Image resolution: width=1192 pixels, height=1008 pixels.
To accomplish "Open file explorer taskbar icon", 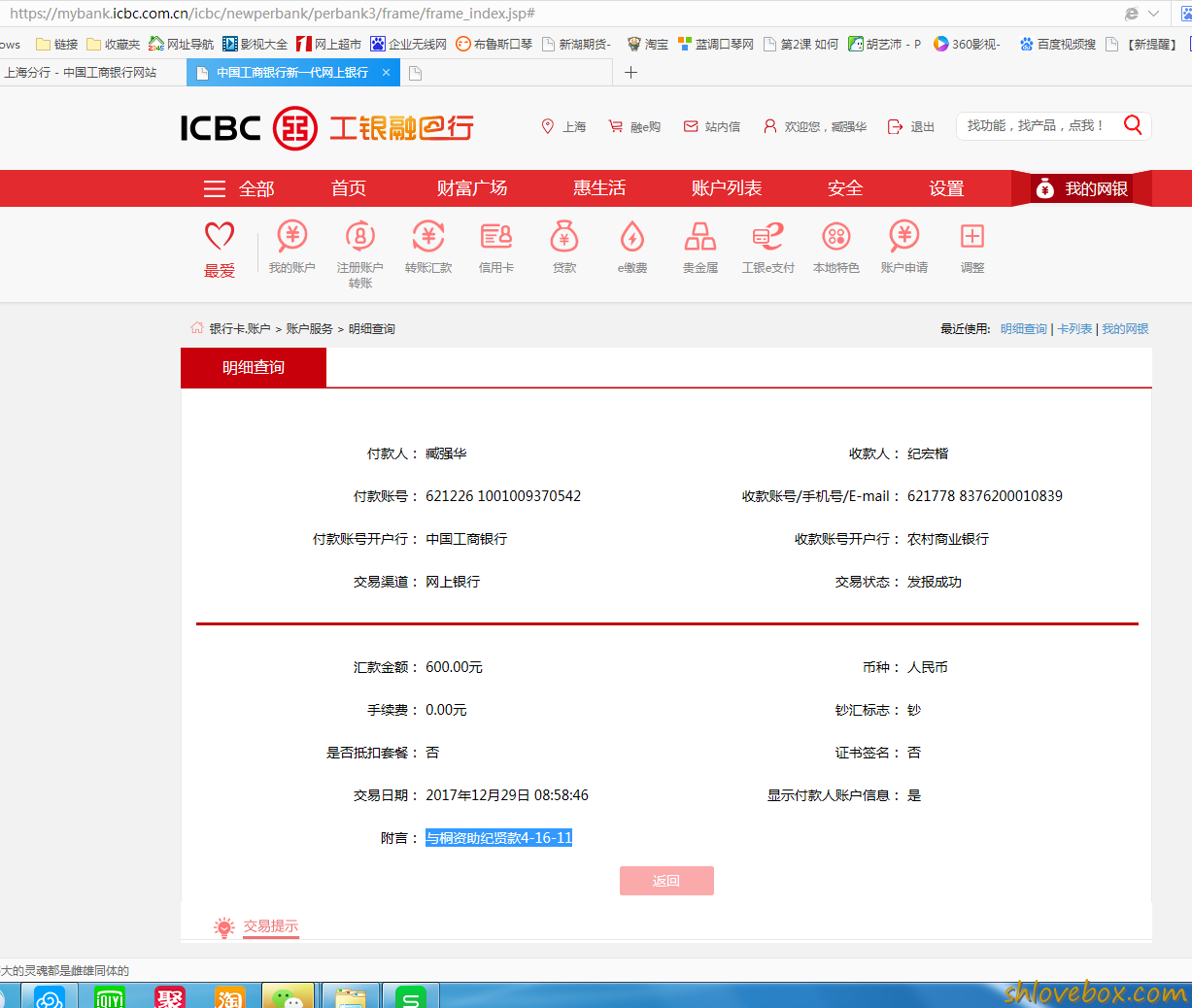I will coord(350,996).
